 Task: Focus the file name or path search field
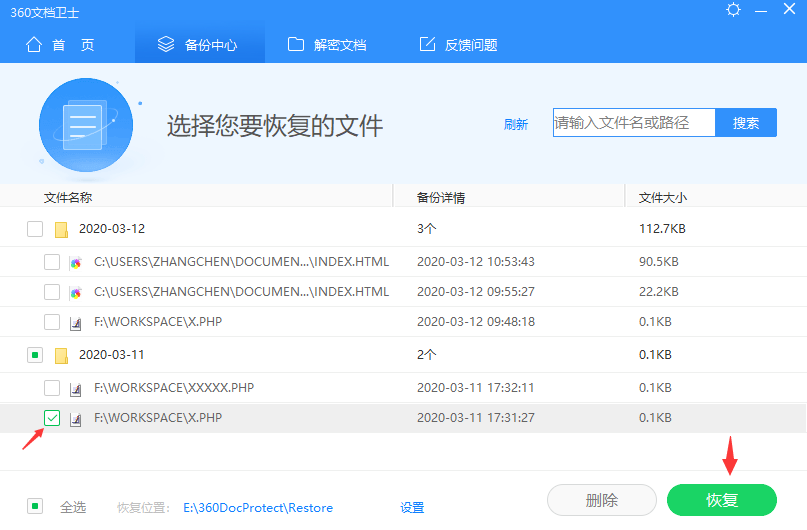[x=634, y=123]
